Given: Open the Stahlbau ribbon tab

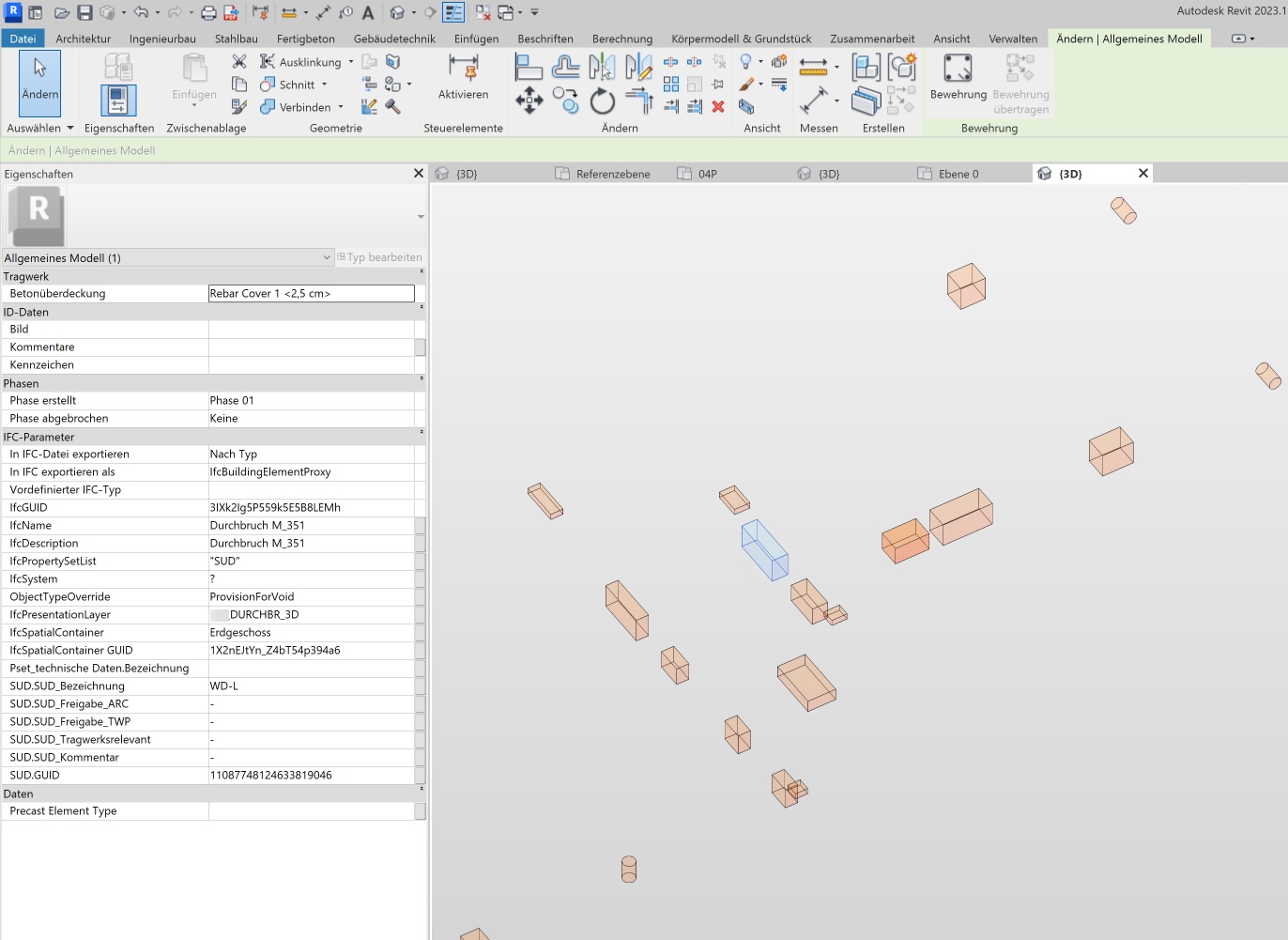Looking at the screenshot, I should pyautogui.click(x=237, y=39).
